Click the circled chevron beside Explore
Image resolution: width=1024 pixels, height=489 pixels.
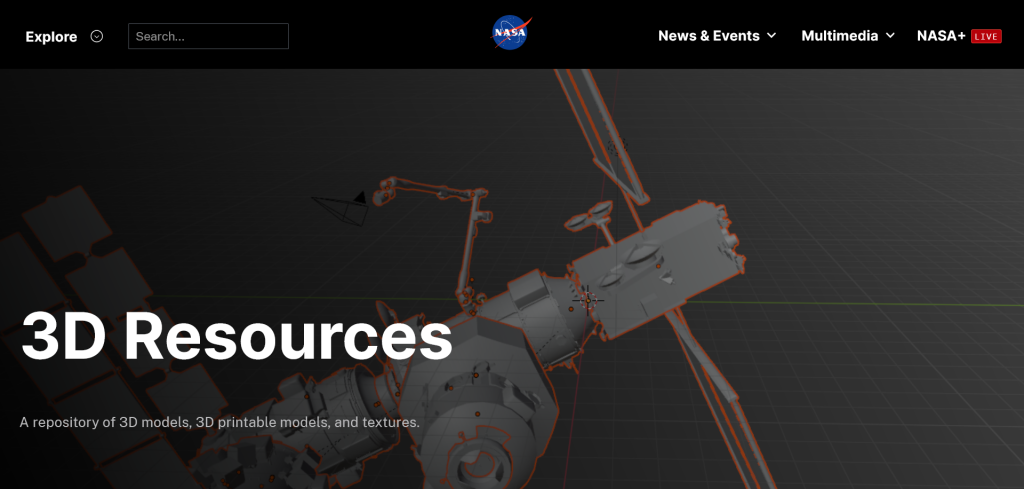point(97,36)
